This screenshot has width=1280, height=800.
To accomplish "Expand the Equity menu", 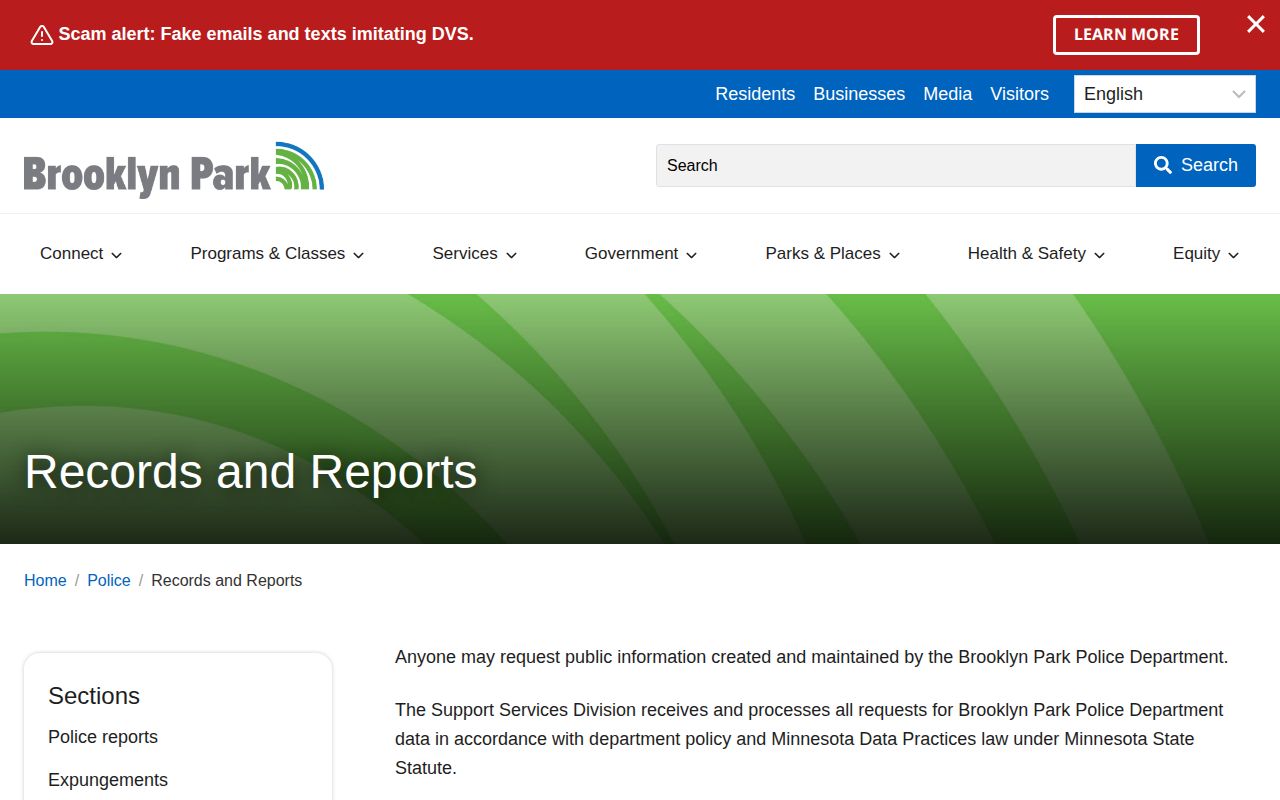I will [x=1206, y=254].
